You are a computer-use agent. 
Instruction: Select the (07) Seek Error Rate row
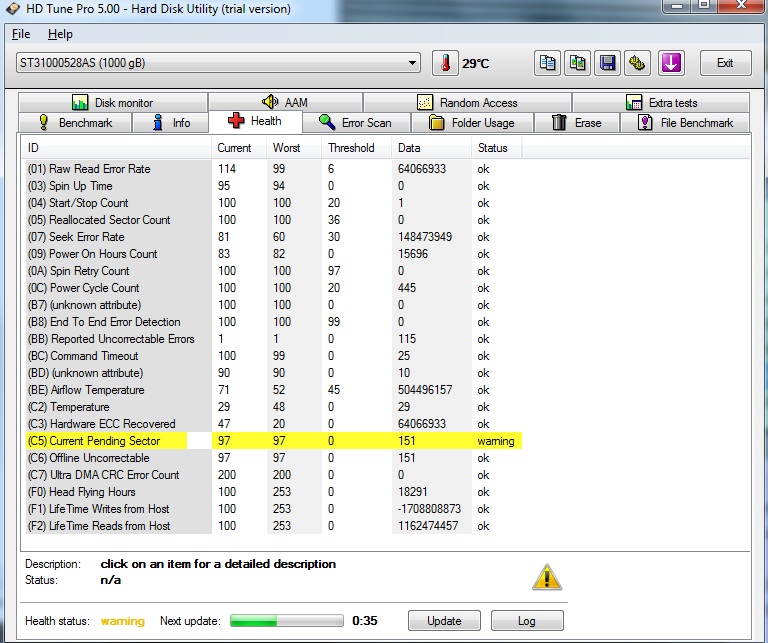click(x=272, y=237)
